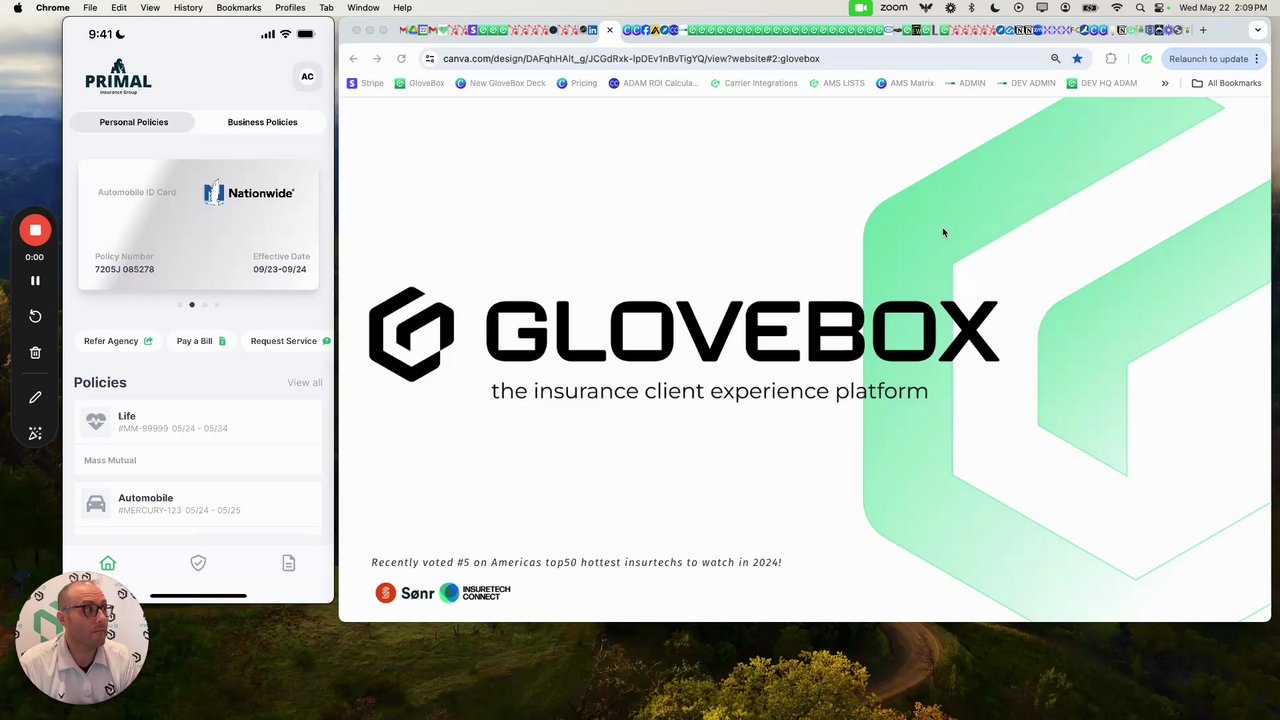Open the Chrome three-dot menu
The height and width of the screenshot is (720, 1280).
1257,59
